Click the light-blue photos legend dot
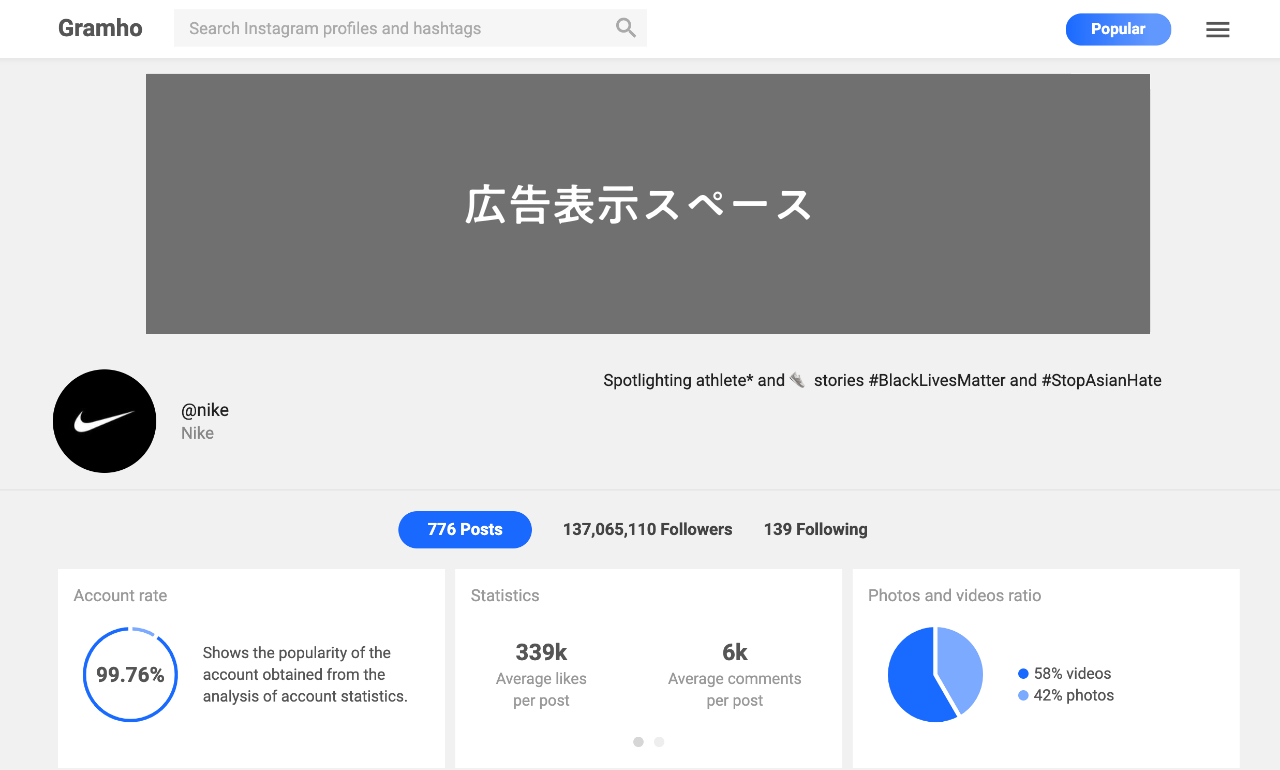Image resolution: width=1280 pixels, height=770 pixels. click(1022, 695)
